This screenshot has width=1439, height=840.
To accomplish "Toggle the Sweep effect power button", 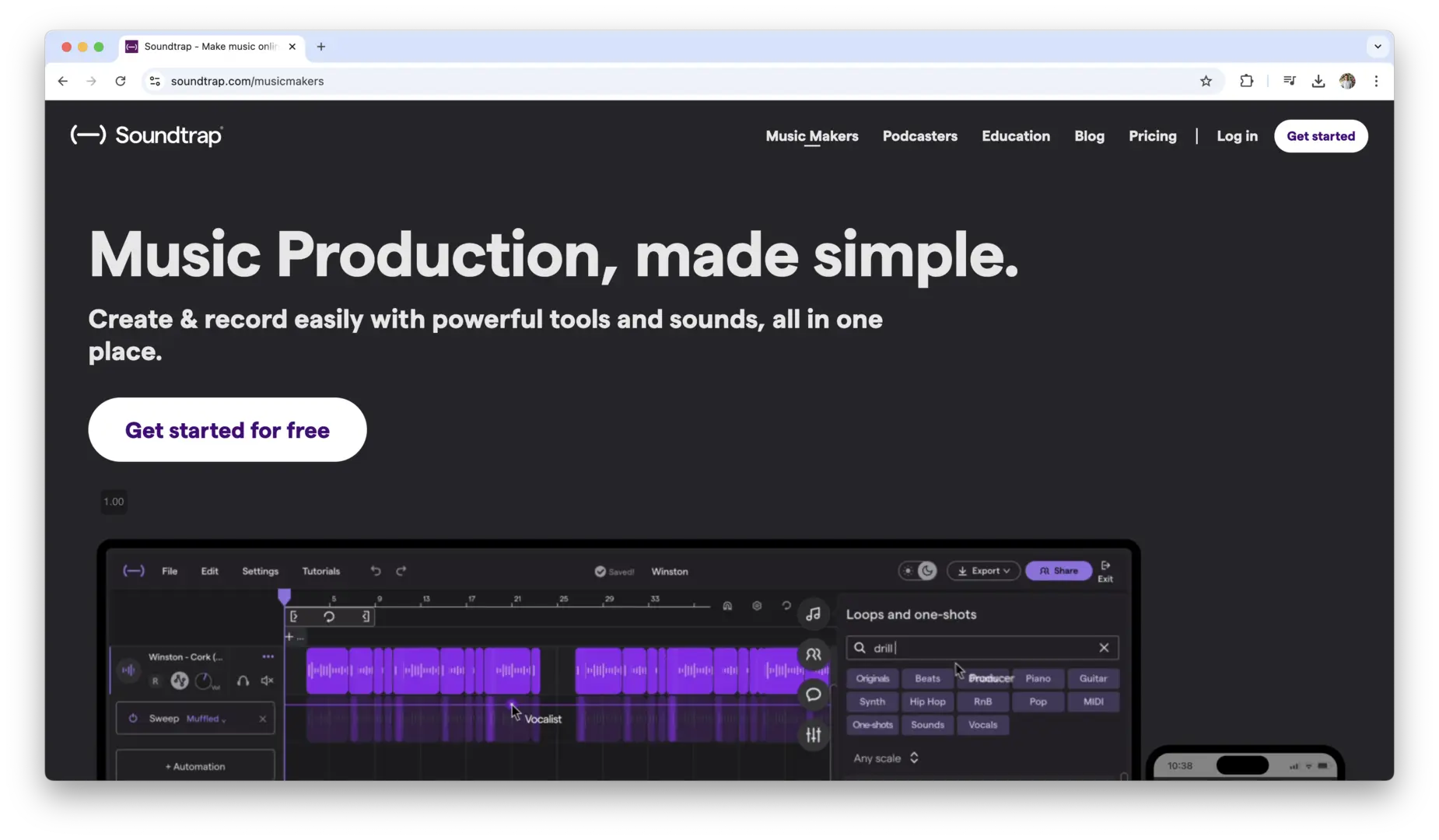I will pyautogui.click(x=133, y=719).
